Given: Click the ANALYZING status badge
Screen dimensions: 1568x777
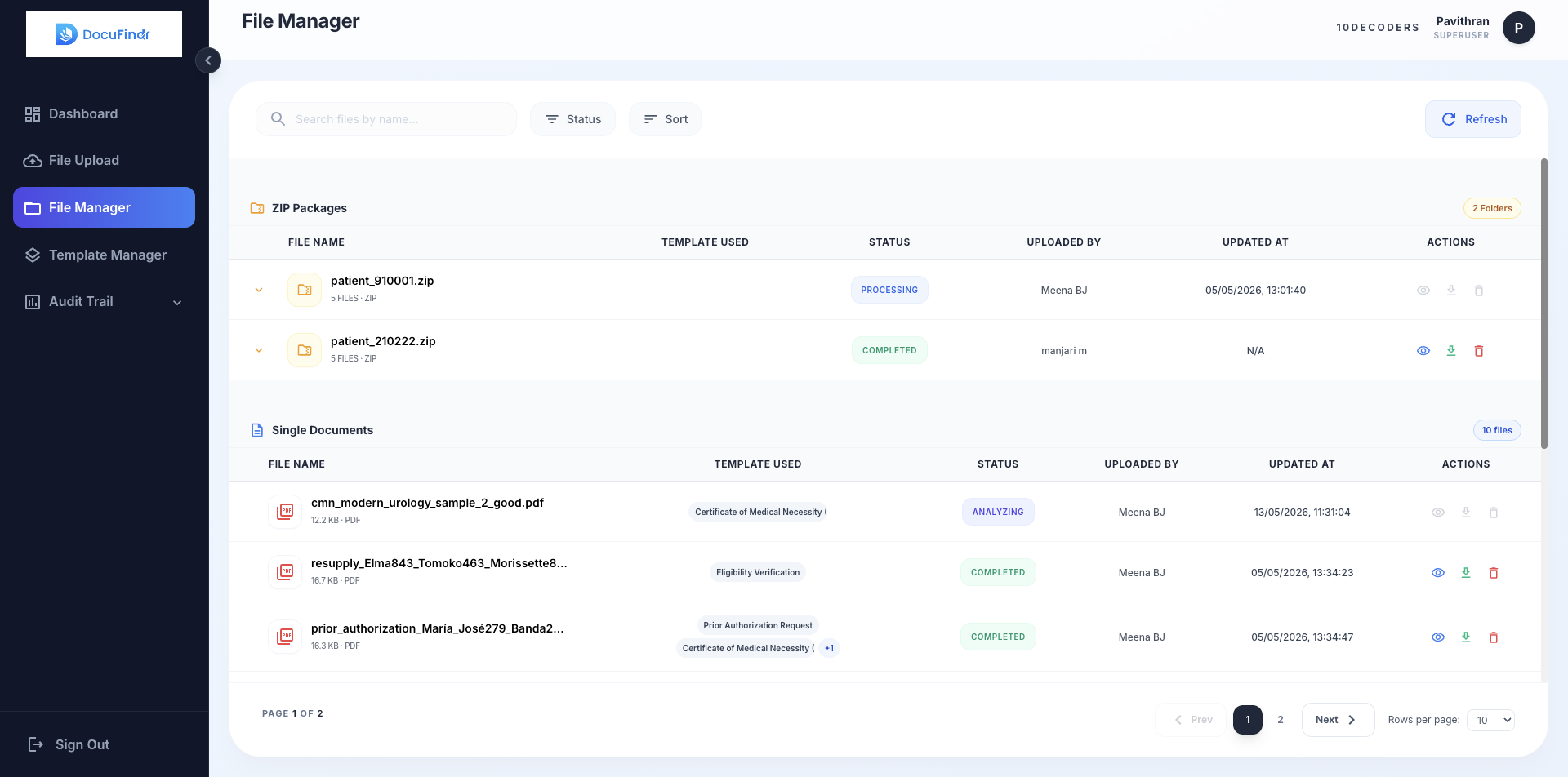Looking at the screenshot, I should (x=998, y=512).
